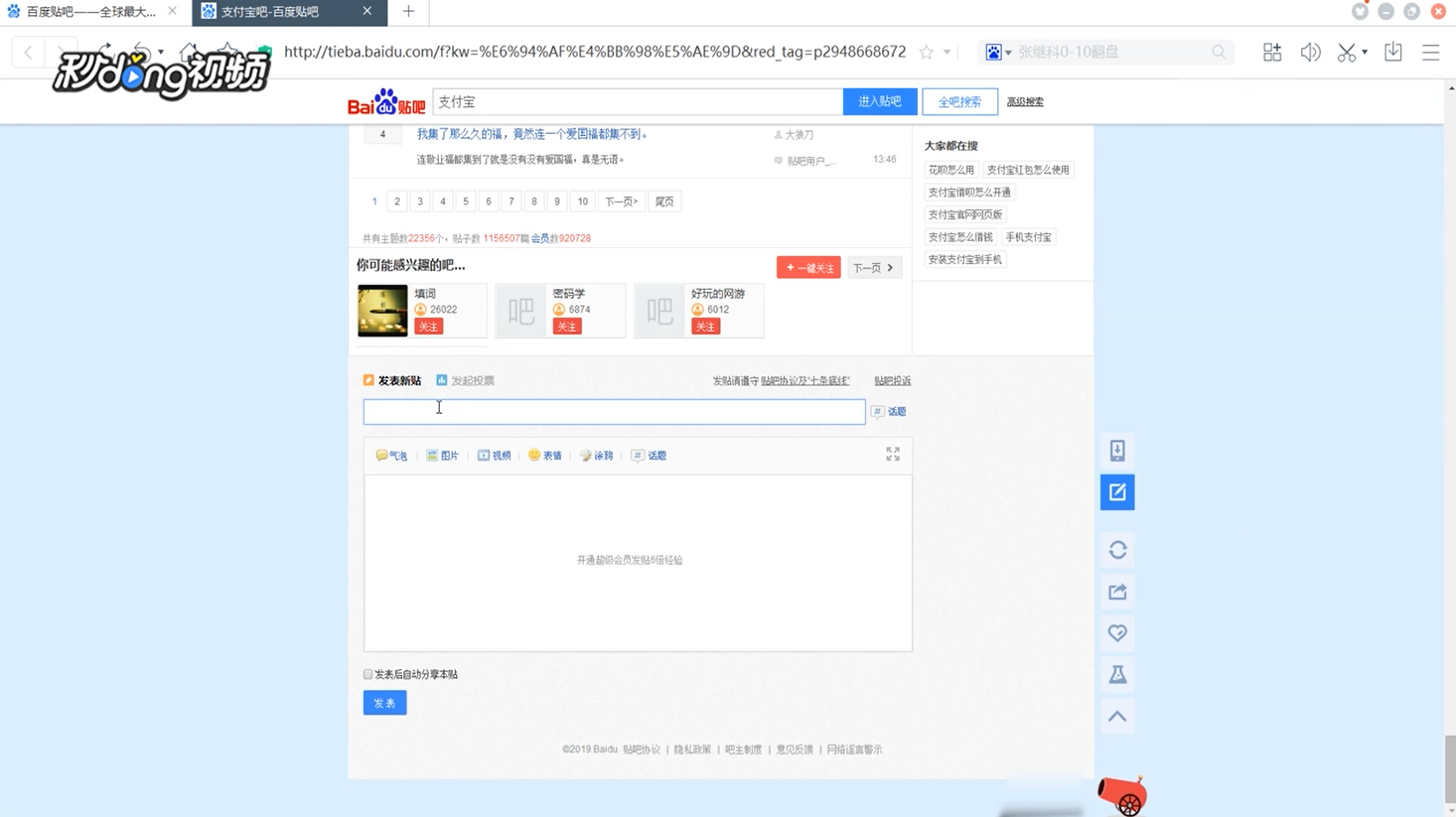Click the 下一页 button in recommended bars
1456x817 pixels.
[x=874, y=267]
